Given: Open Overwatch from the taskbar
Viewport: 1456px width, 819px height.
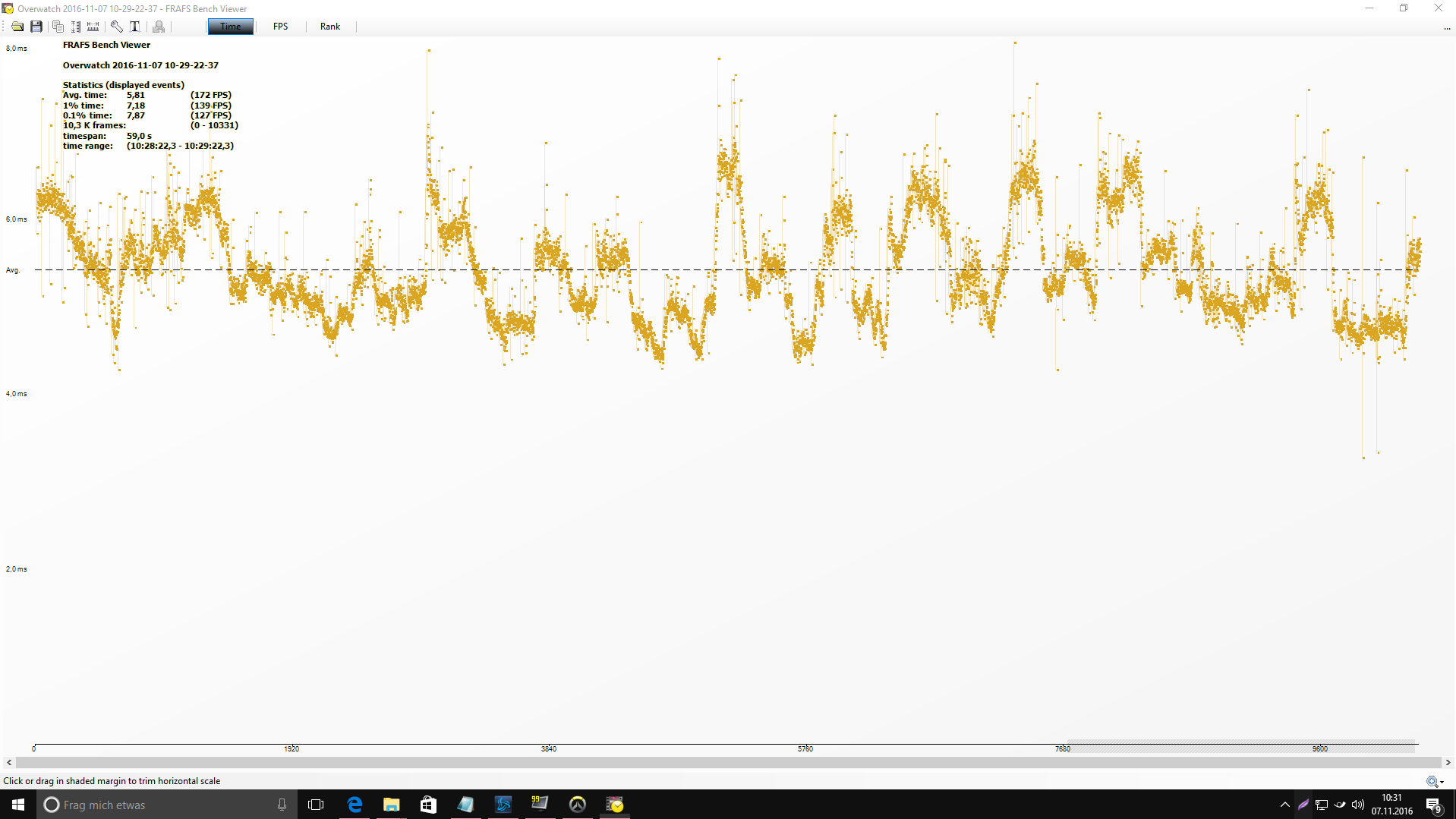Looking at the screenshot, I should [x=578, y=805].
